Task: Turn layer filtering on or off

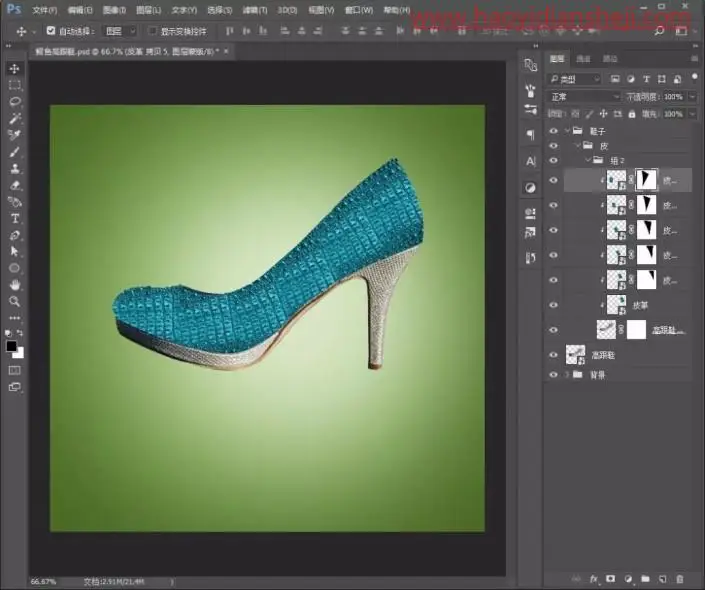Action: coord(695,77)
